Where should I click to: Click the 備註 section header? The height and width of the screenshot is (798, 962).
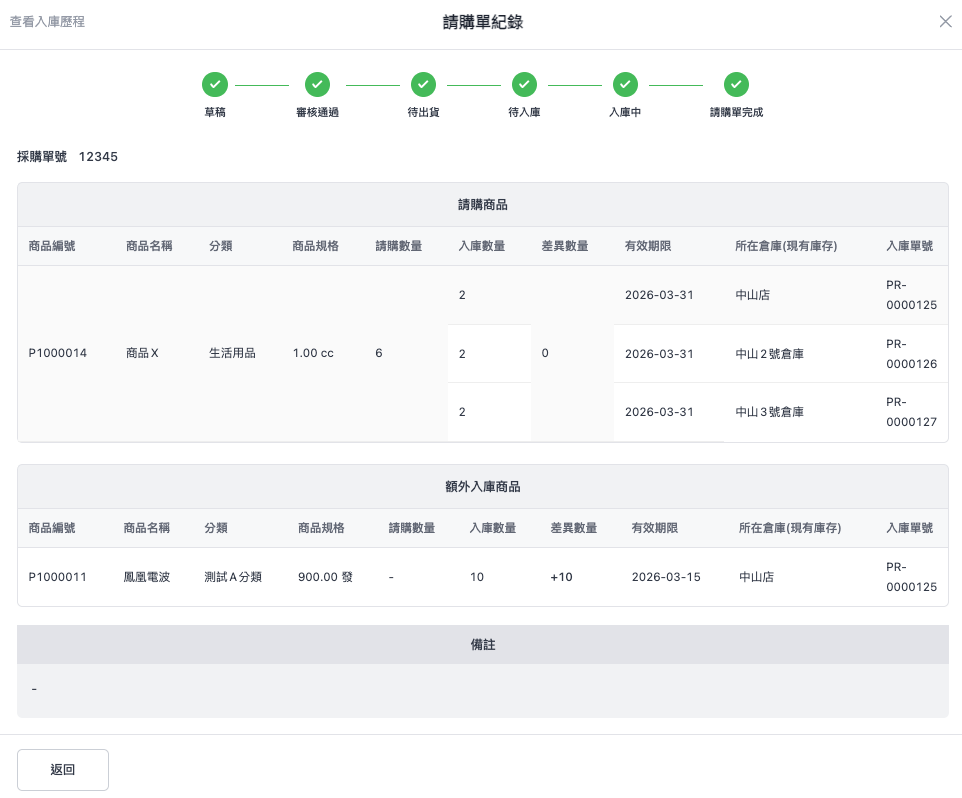click(482, 645)
